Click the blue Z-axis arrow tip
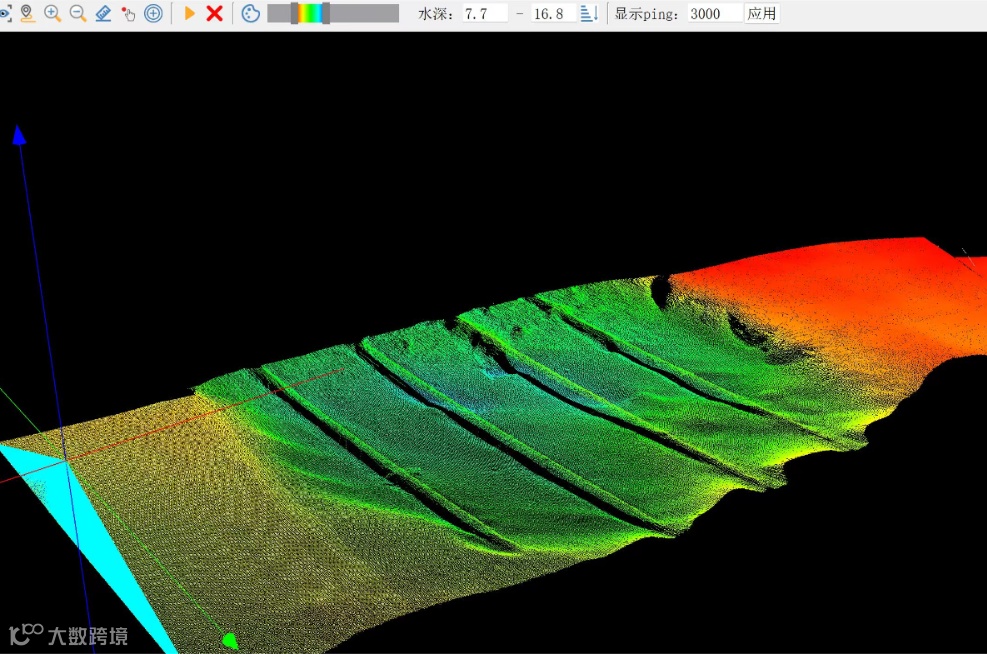 (19, 135)
